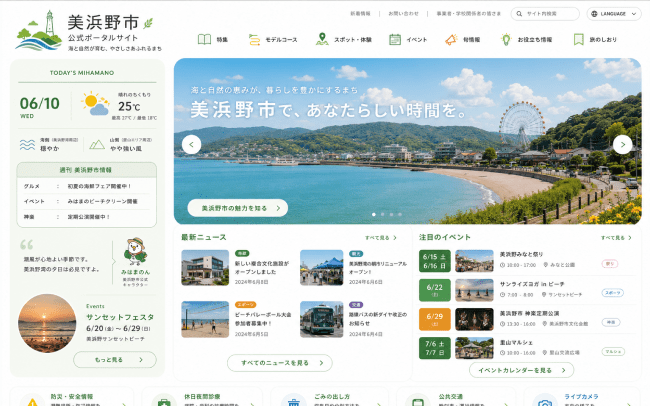This screenshot has width=650, height=406.
Task: Click the orange megaphone icon in the navigation
Action: coord(451,39)
